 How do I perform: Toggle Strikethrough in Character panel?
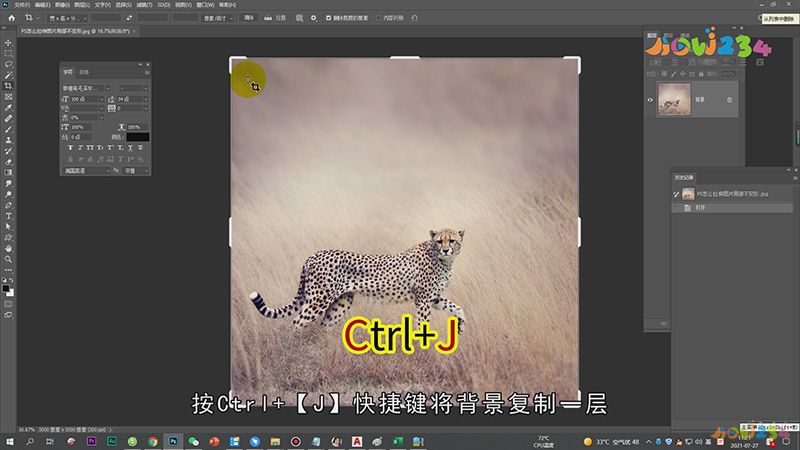(140, 147)
